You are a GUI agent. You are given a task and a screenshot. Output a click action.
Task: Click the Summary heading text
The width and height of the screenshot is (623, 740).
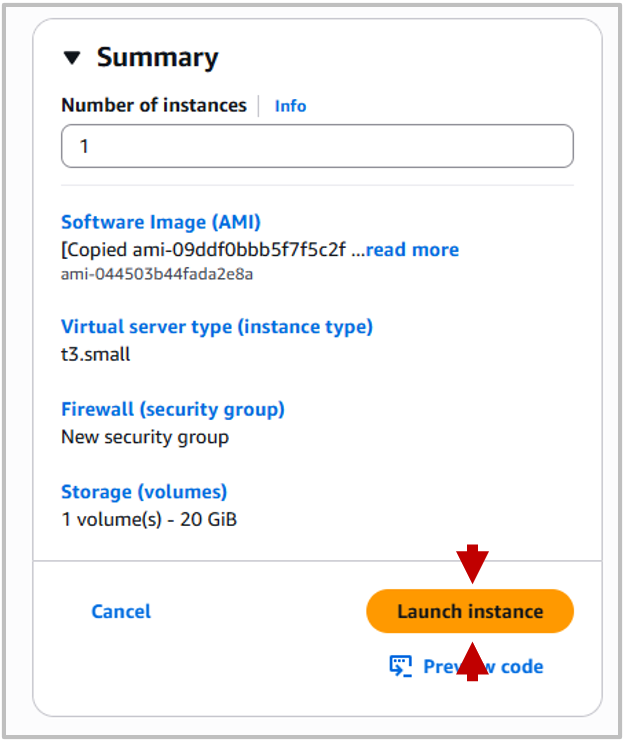[x=157, y=58]
